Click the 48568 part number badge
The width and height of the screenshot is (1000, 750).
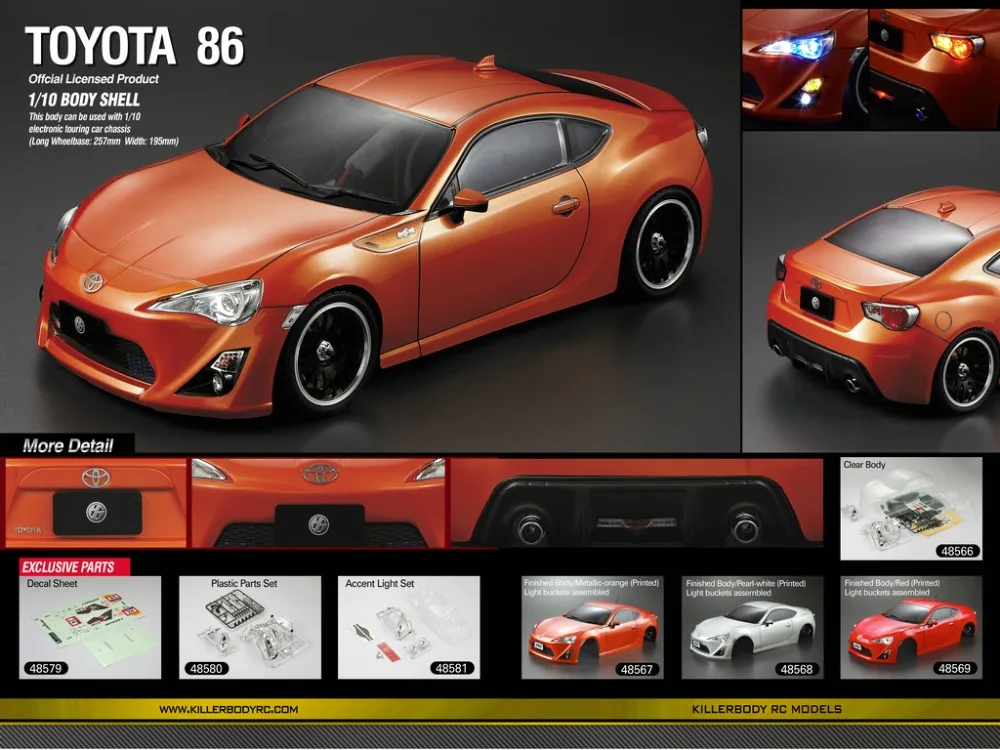pos(797,669)
